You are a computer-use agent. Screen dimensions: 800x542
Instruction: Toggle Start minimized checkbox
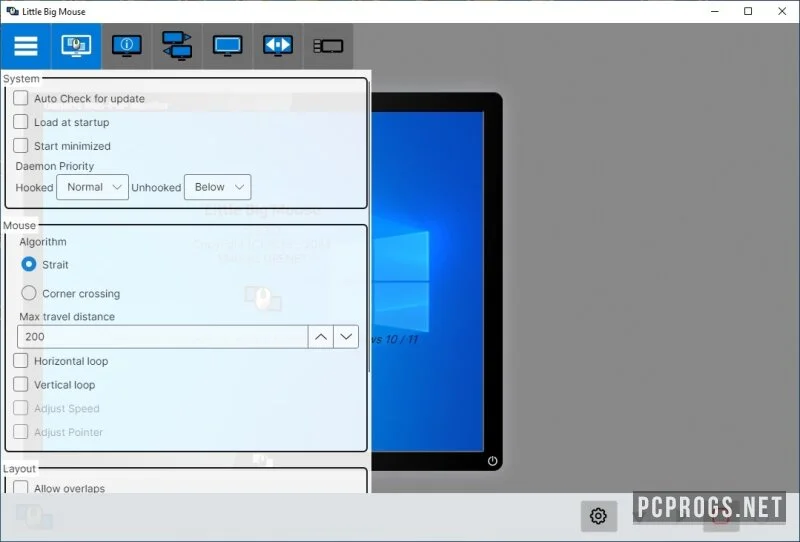[x=20, y=145]
